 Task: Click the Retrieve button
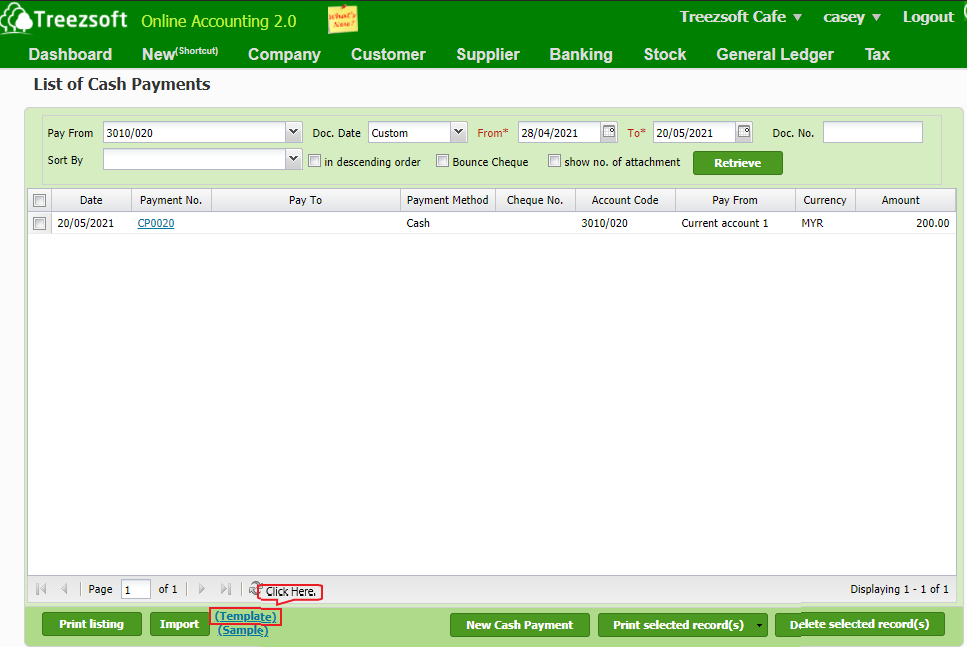738,163
